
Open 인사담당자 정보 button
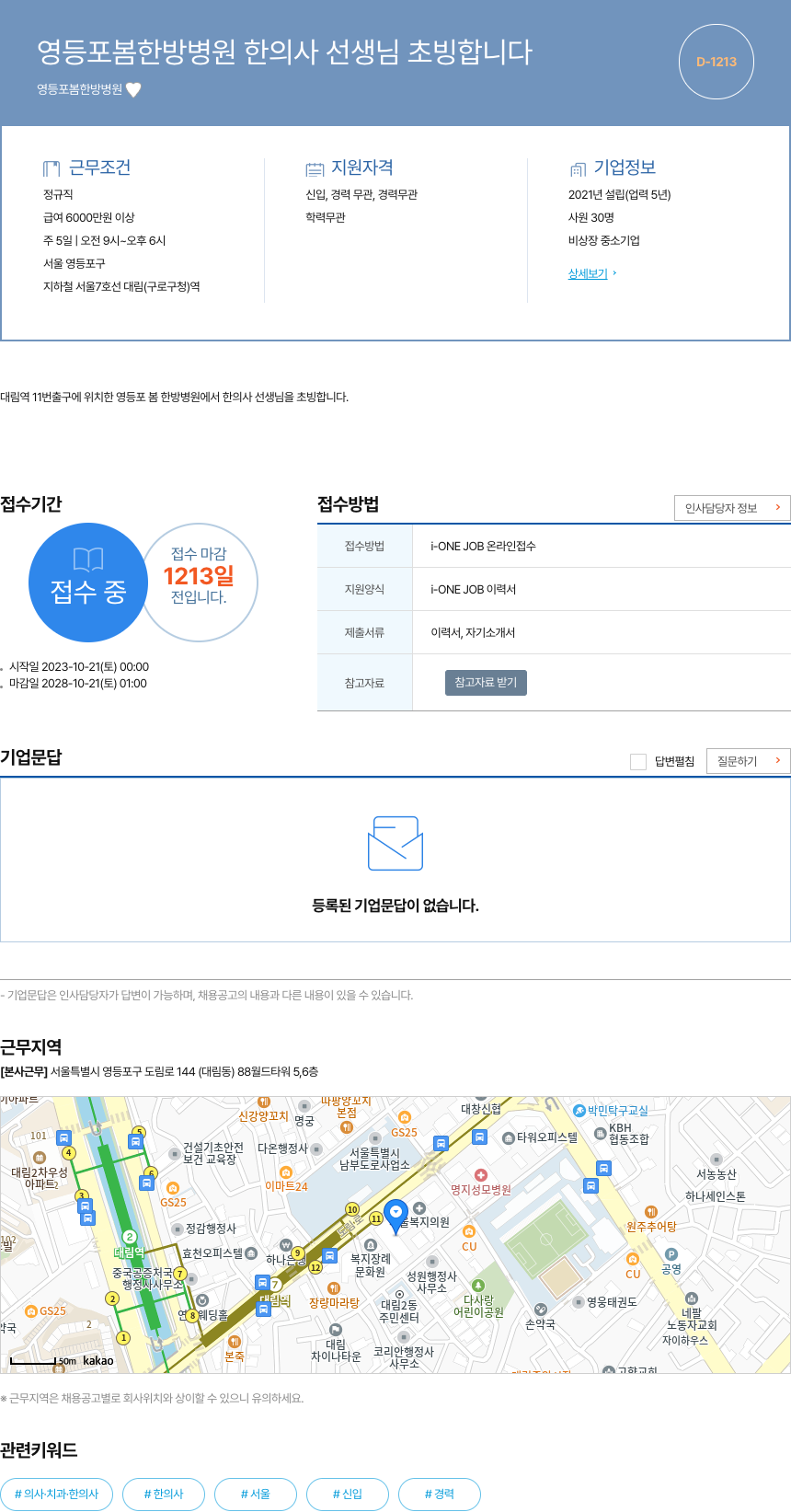(x=732, y=508)
